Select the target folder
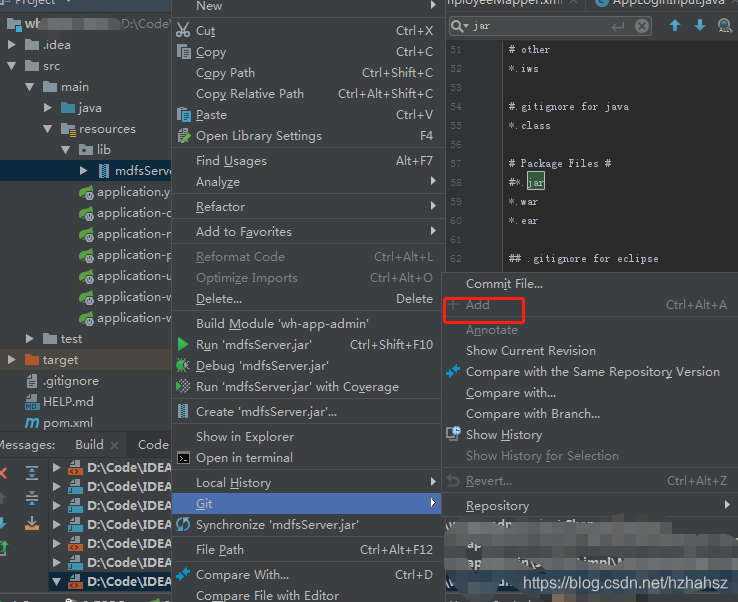Viewport: 738px width, 602px height. 60,360
